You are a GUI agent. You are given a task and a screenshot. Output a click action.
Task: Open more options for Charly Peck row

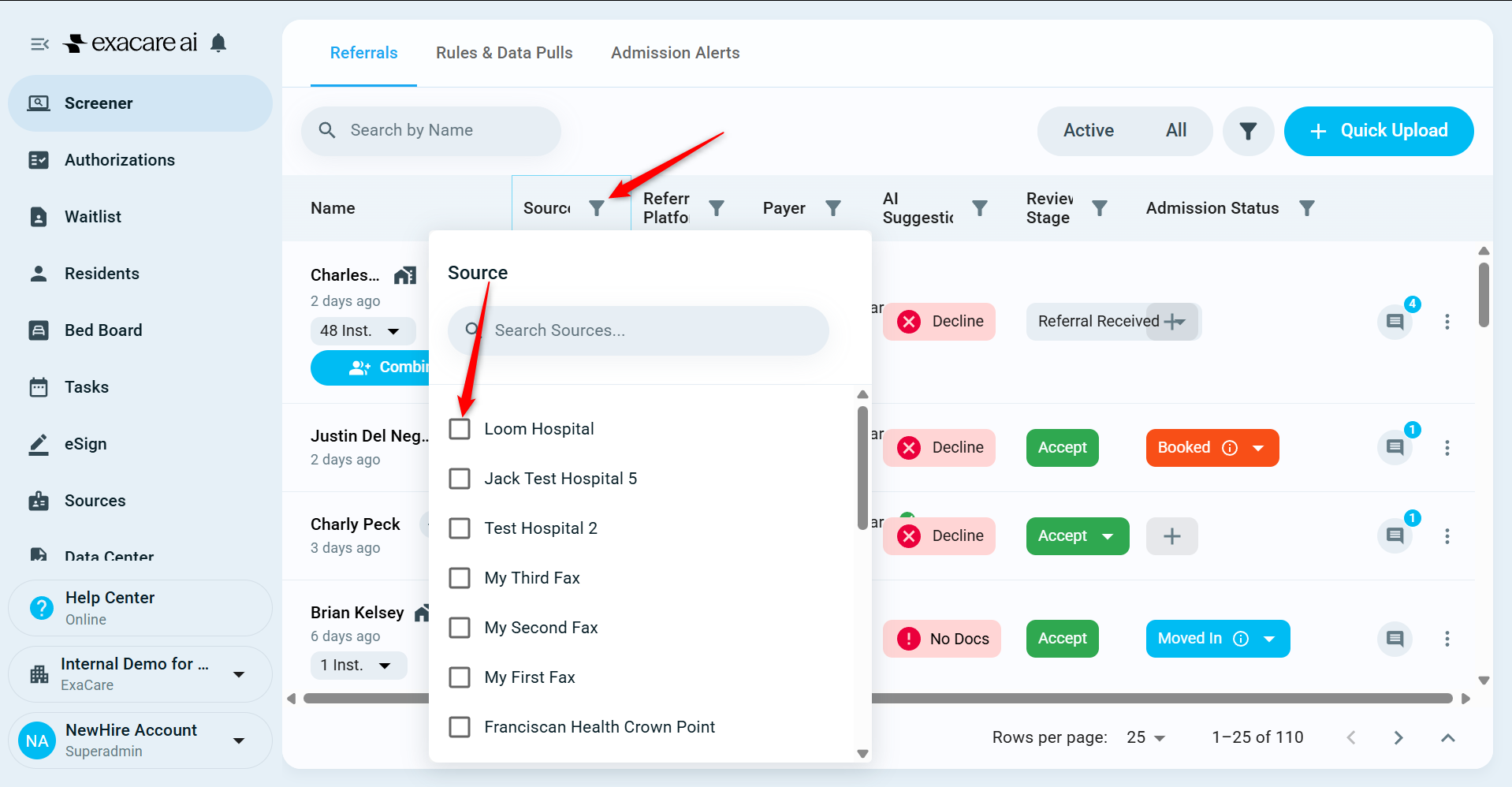(x=1447, y=536)
